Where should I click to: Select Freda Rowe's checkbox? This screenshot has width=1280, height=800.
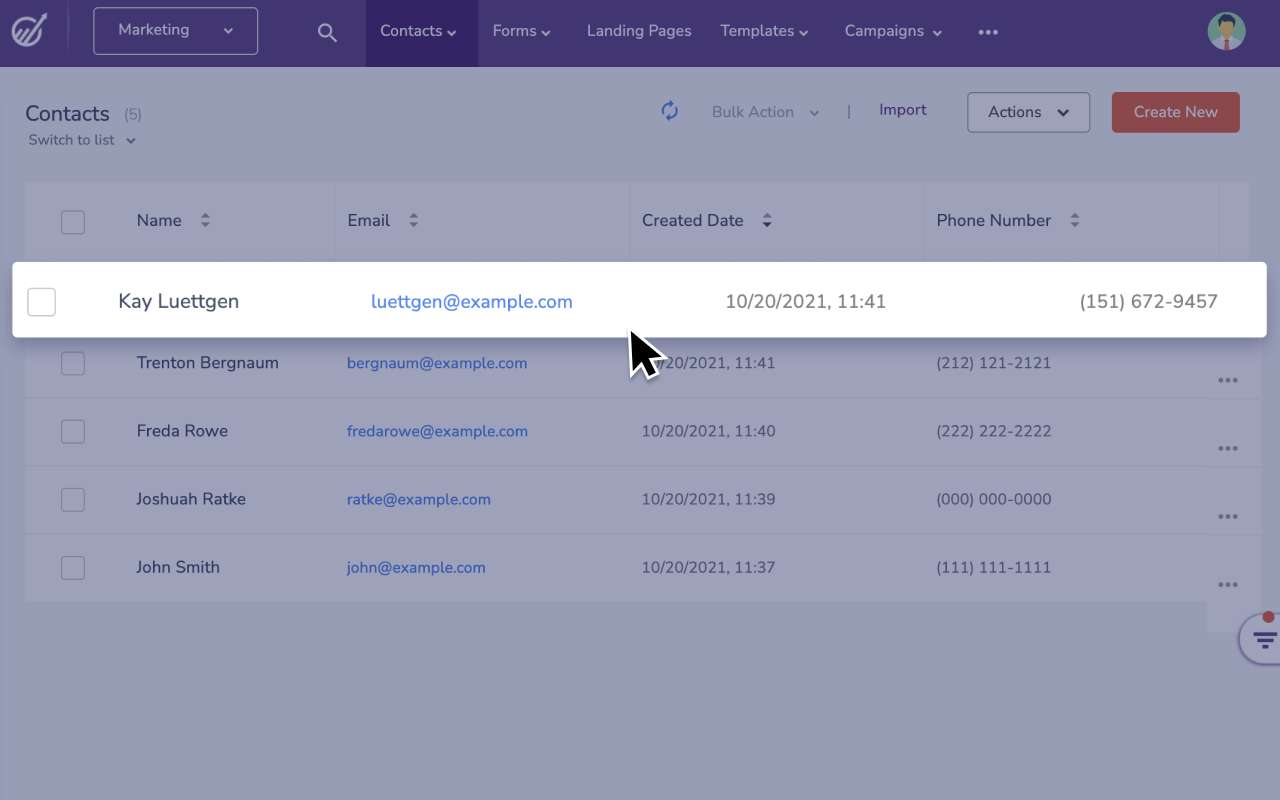[73, 432]
